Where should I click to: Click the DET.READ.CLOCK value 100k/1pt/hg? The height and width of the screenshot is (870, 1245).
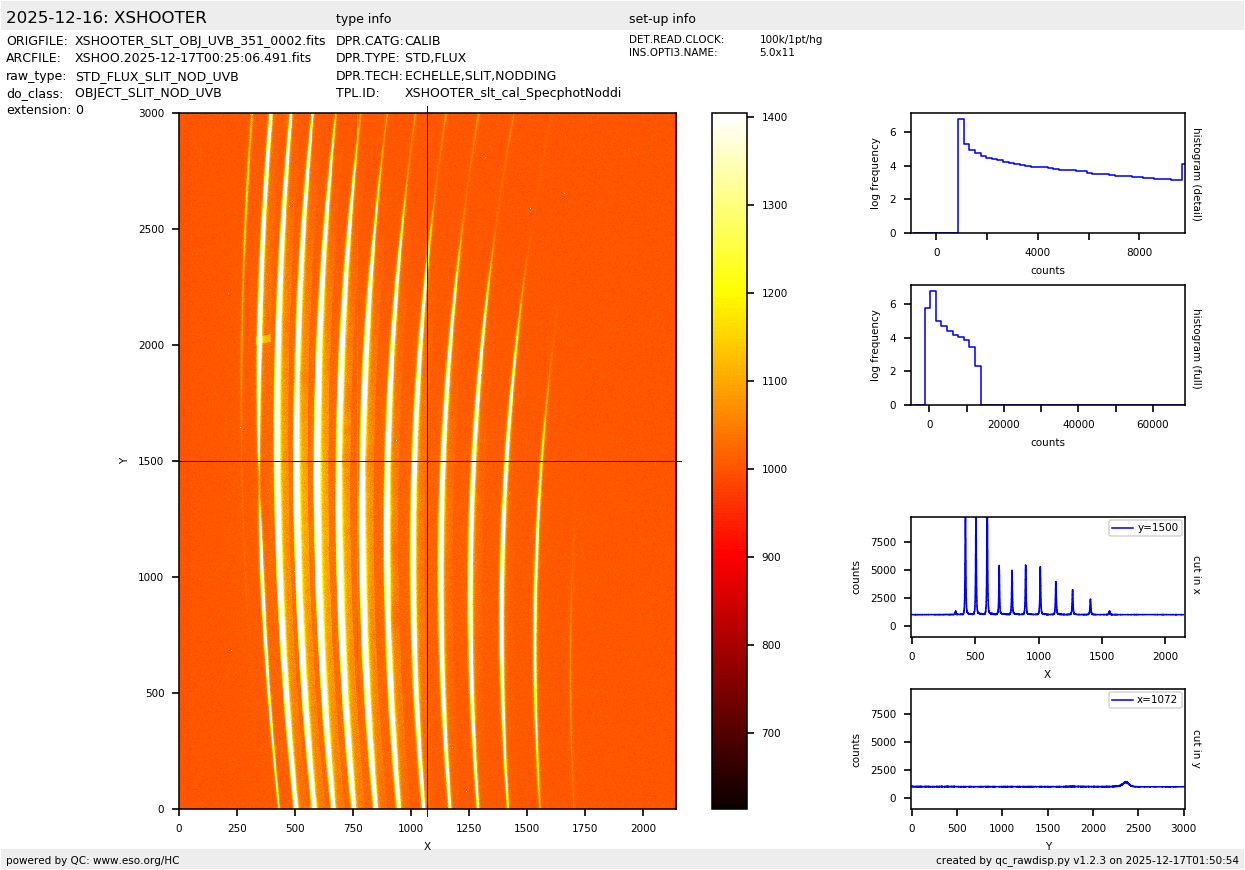point(790,40)
